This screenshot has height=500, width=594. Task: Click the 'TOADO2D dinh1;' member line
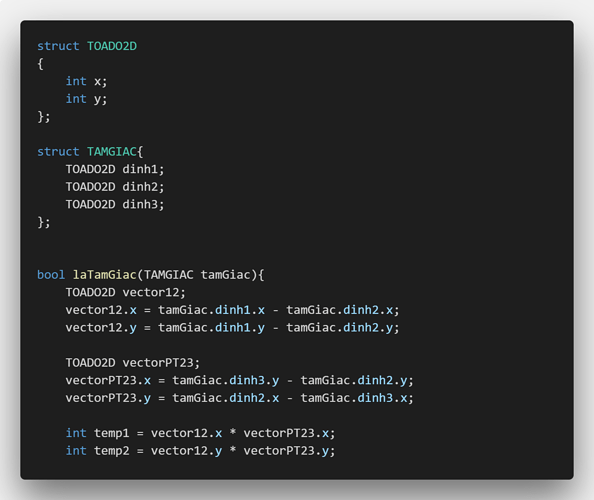(115, 169)
